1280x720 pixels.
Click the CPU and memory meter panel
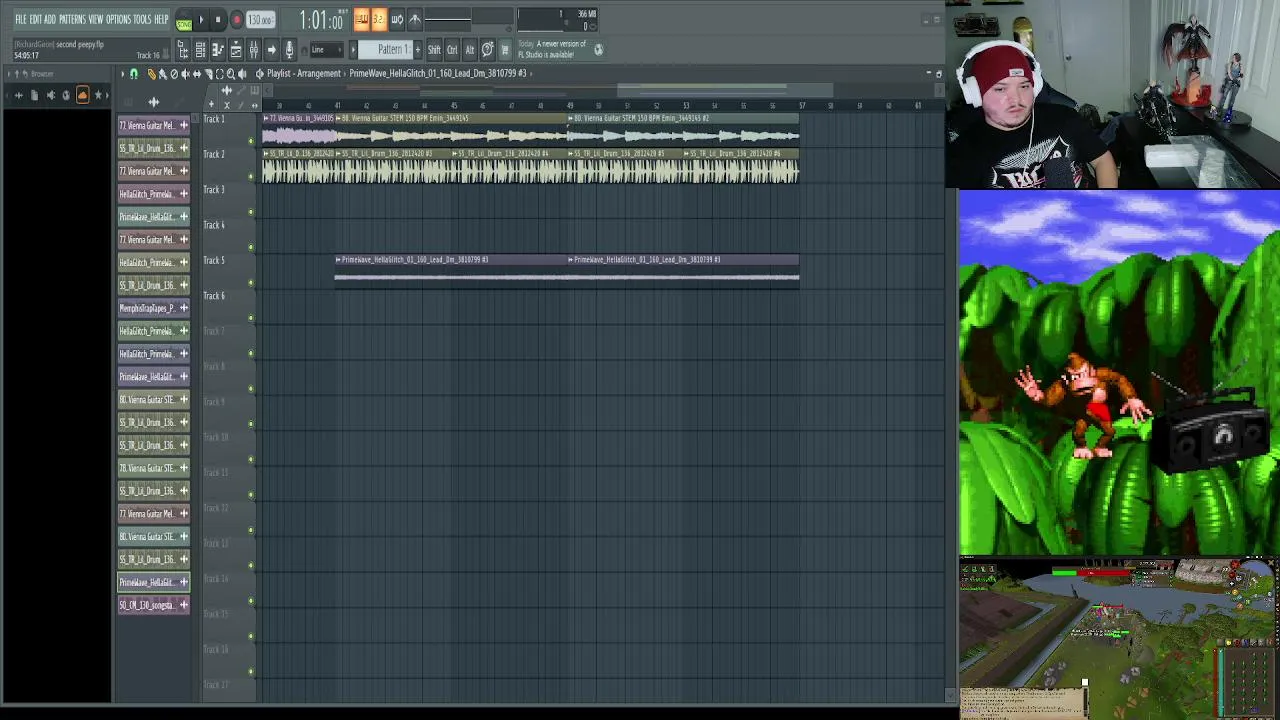click(x=558, y=20)
